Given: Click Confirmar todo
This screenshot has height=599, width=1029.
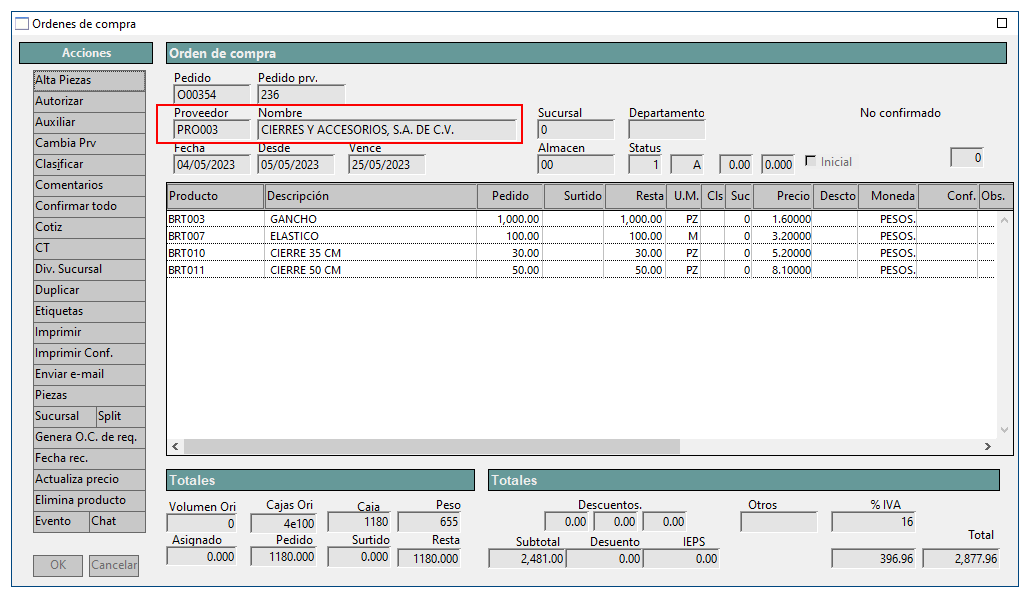Looking at the screenshot, I should pos(89,206).
